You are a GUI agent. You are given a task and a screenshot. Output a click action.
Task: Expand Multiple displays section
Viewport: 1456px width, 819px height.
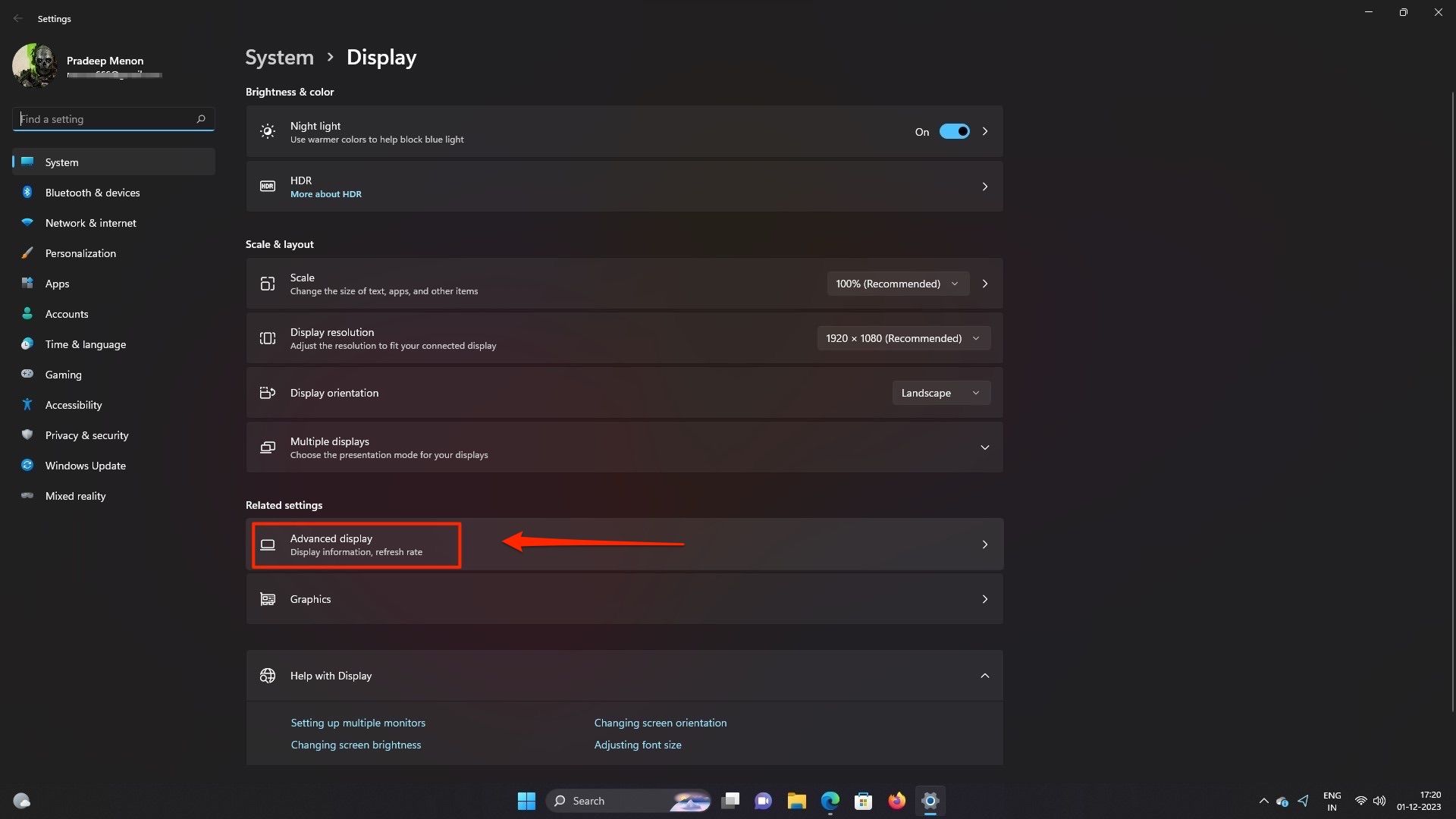pyautogui.click(x=984, y=447)
